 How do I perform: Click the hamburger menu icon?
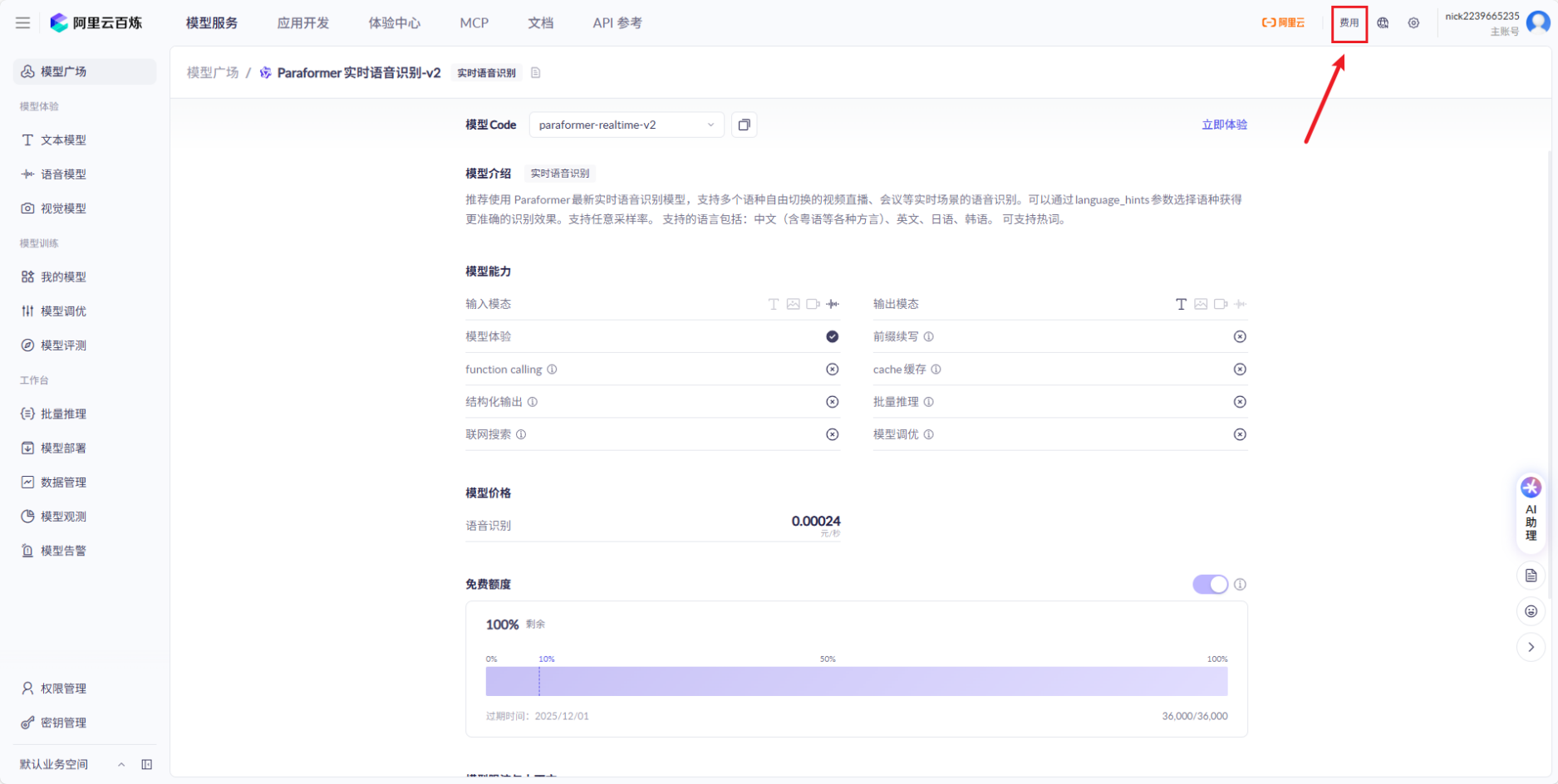click(22, 23)
